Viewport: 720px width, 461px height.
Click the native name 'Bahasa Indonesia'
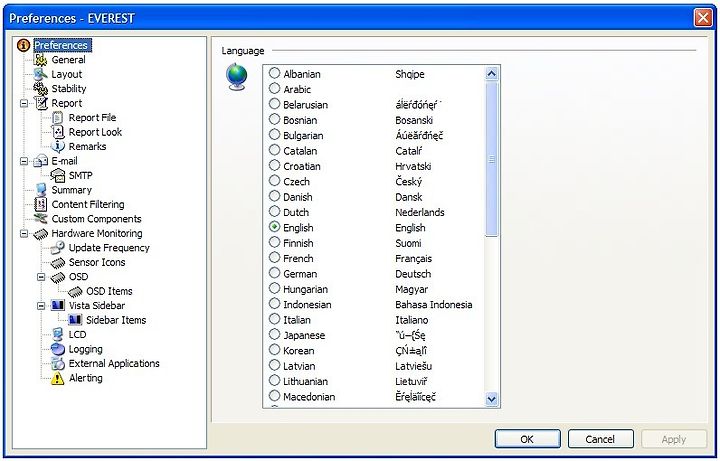pos(433,304)
